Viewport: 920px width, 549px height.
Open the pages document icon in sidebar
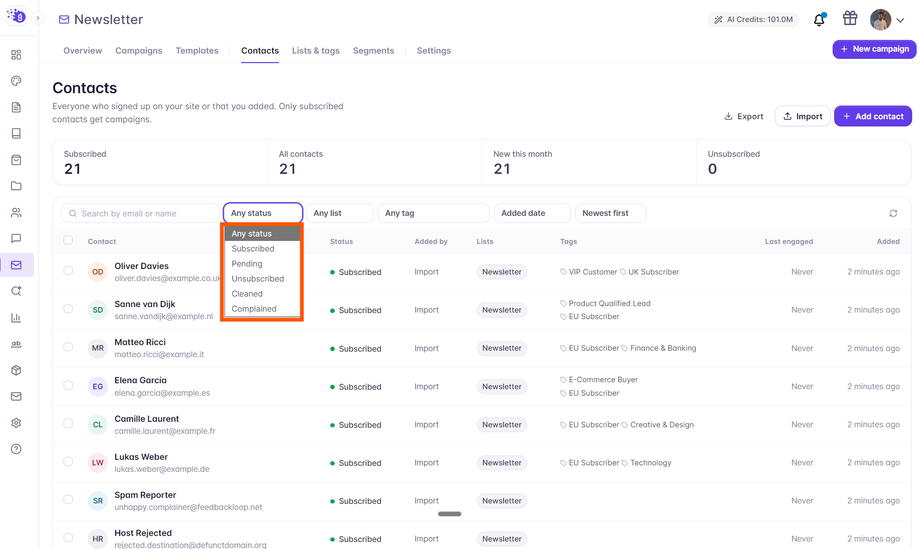click(16, 107)
